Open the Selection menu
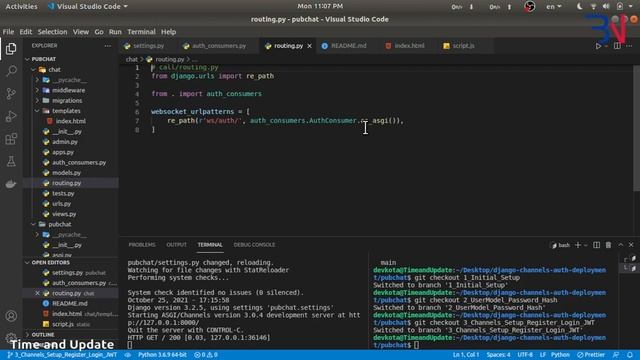Screen dimensions: 640x360 52,32
